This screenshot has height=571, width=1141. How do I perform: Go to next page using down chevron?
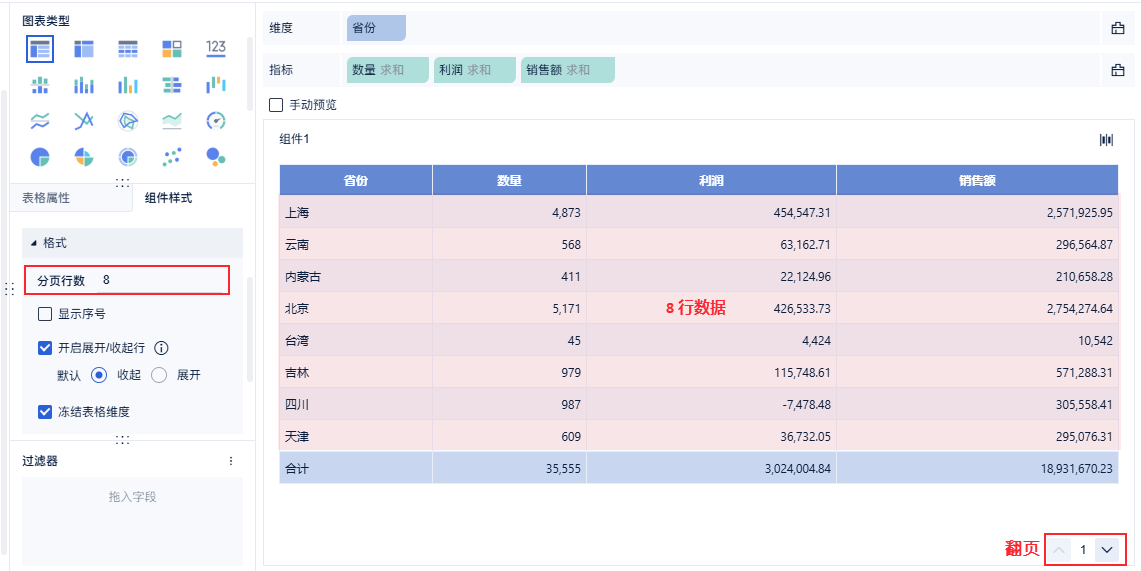(x=1106, y=549)
